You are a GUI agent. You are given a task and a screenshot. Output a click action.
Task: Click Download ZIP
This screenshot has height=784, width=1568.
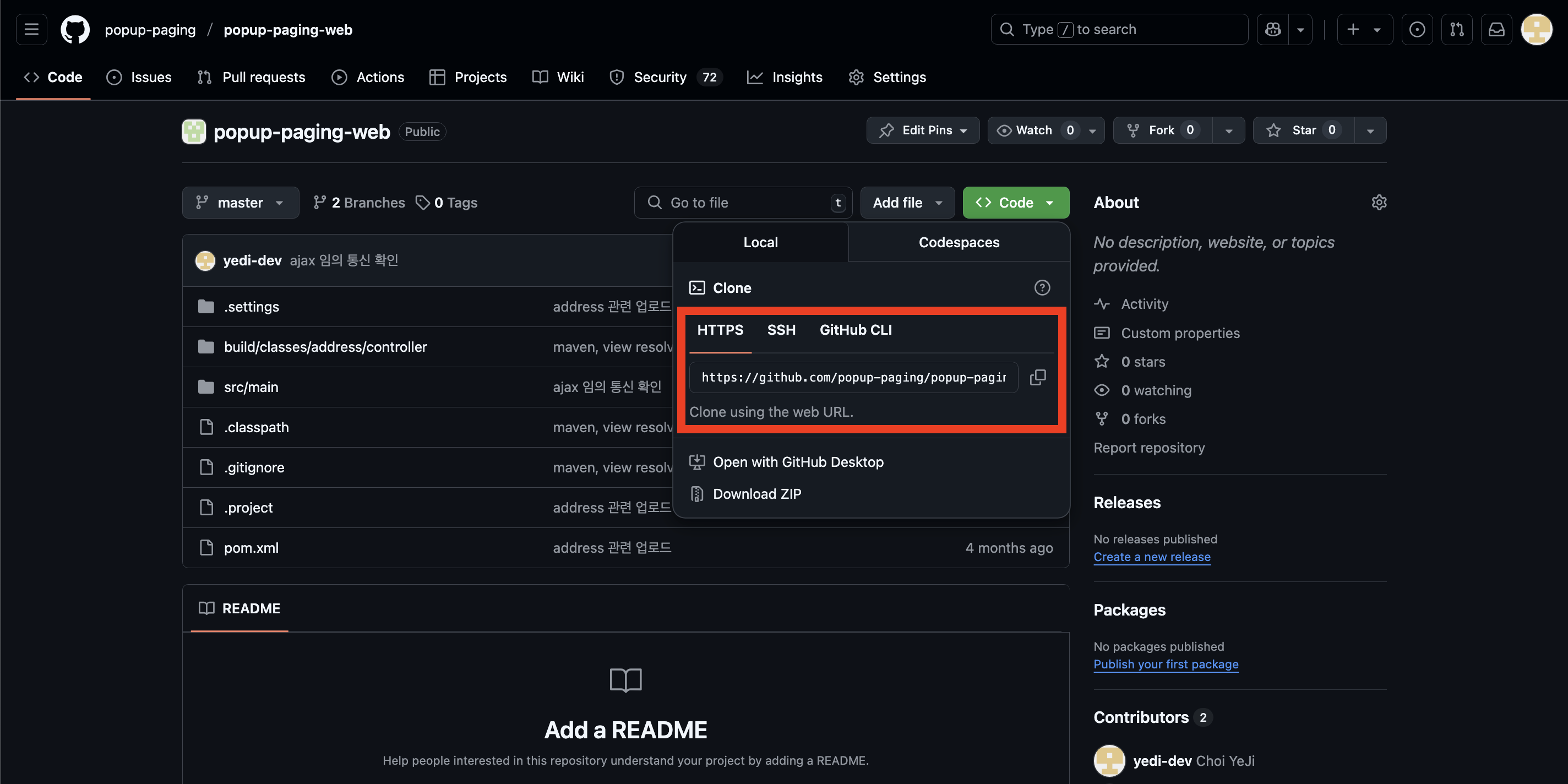click(756, 494)
